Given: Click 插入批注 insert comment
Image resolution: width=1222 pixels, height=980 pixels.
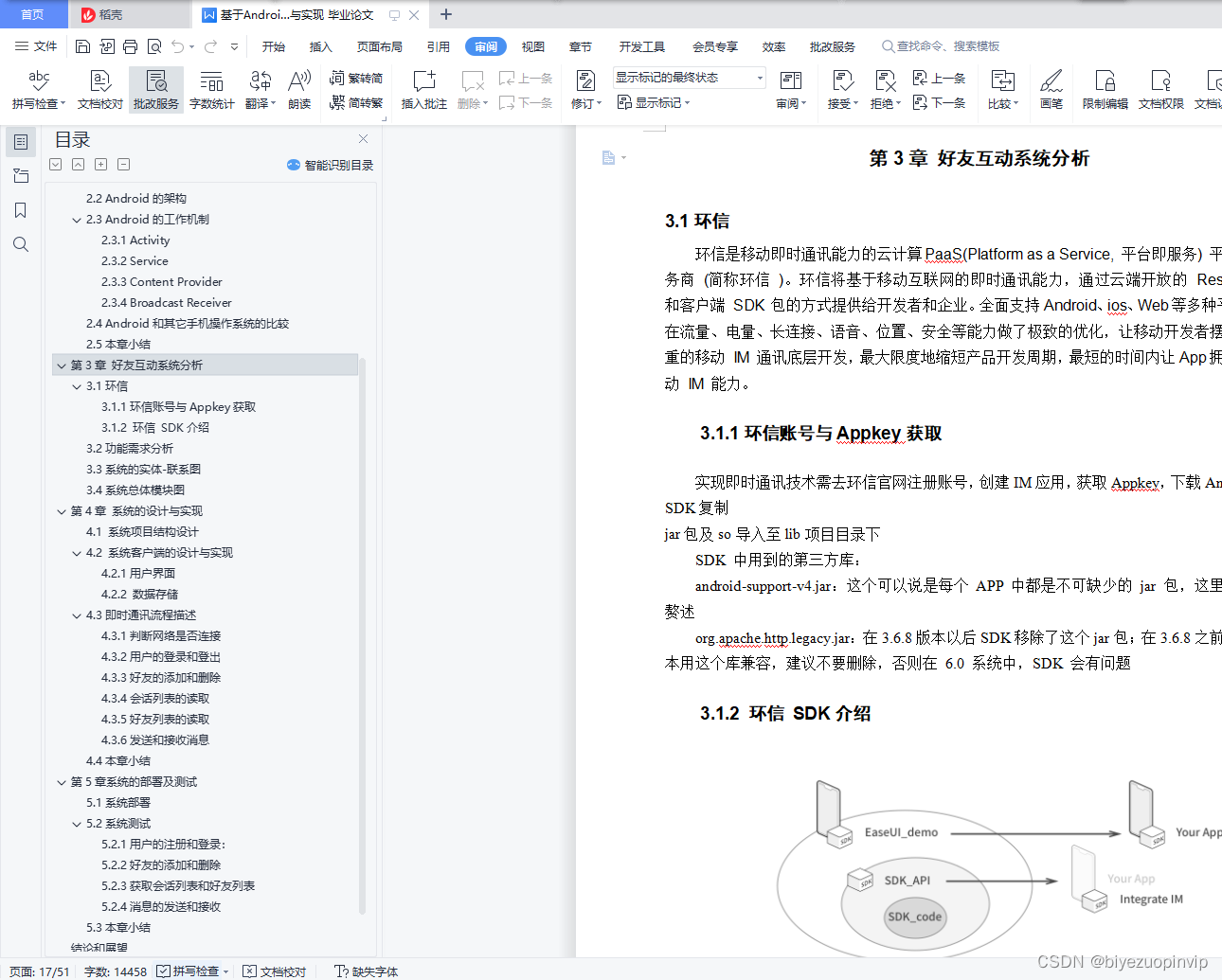Looking at the screenshot, I should pyautogui.click(x=424, y=90).
